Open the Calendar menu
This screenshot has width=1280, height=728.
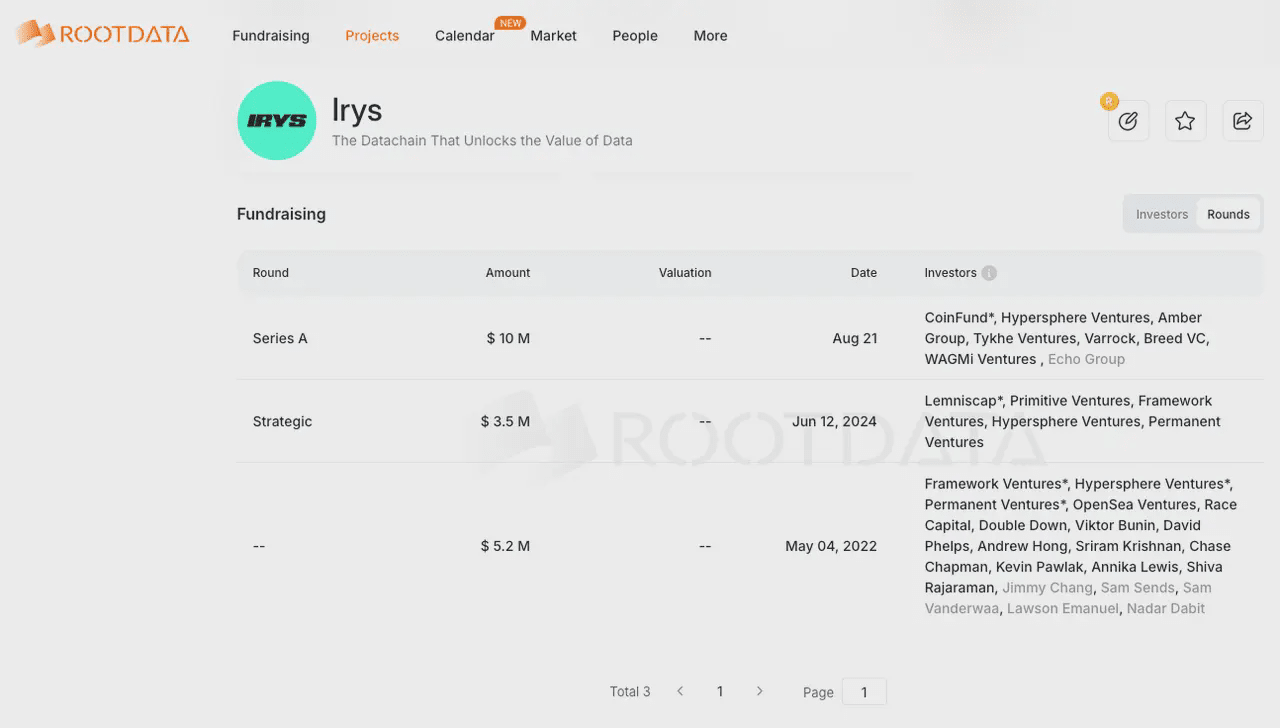(x=465, y=35)
